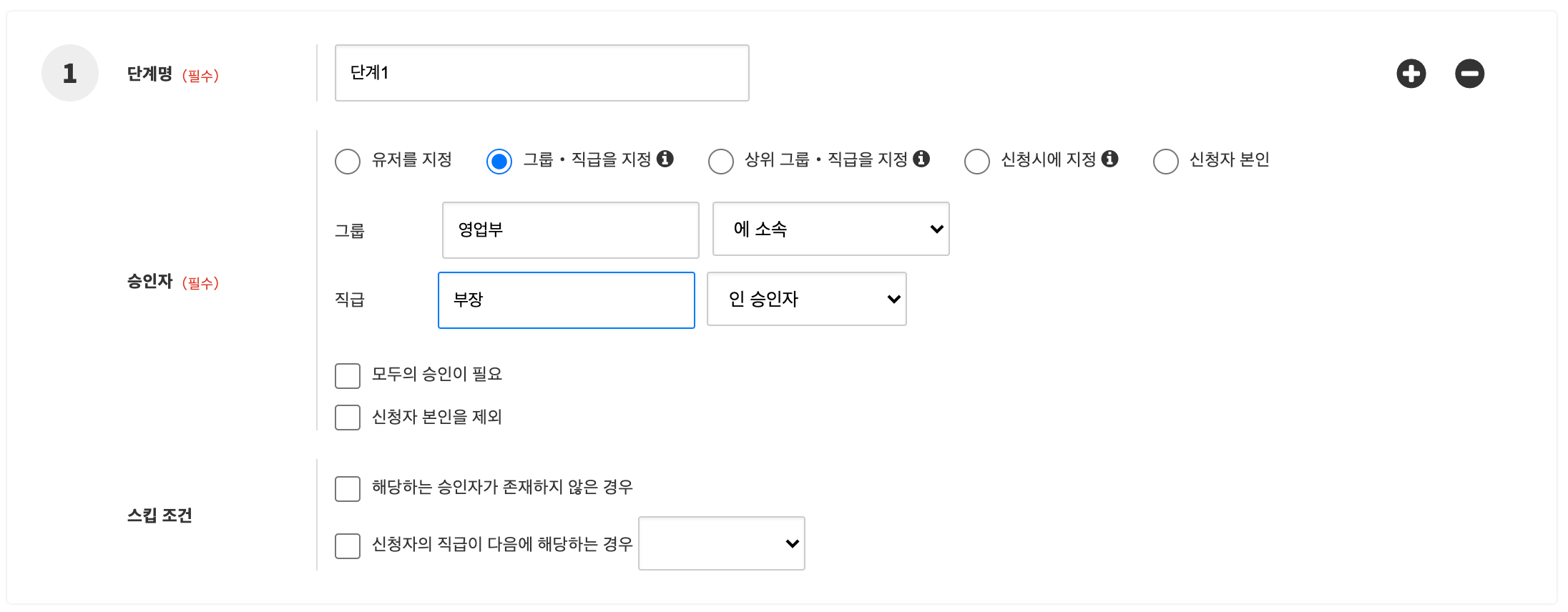Click the 직급 field containing 부장
1568x612 pixels.
pos(566,300)
